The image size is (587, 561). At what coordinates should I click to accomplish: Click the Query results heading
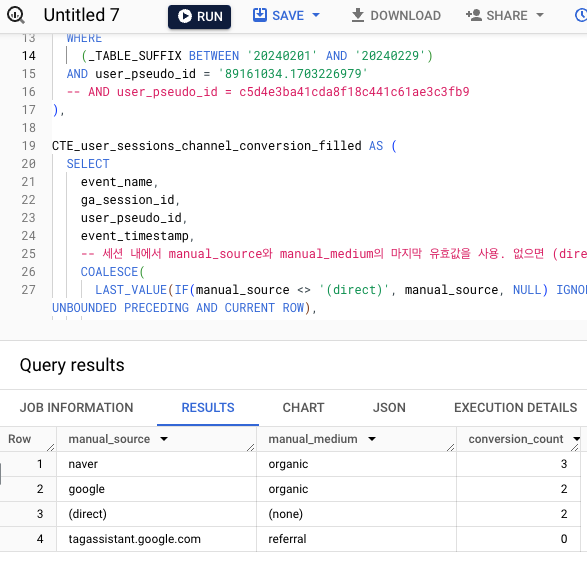tap(72, 365)
